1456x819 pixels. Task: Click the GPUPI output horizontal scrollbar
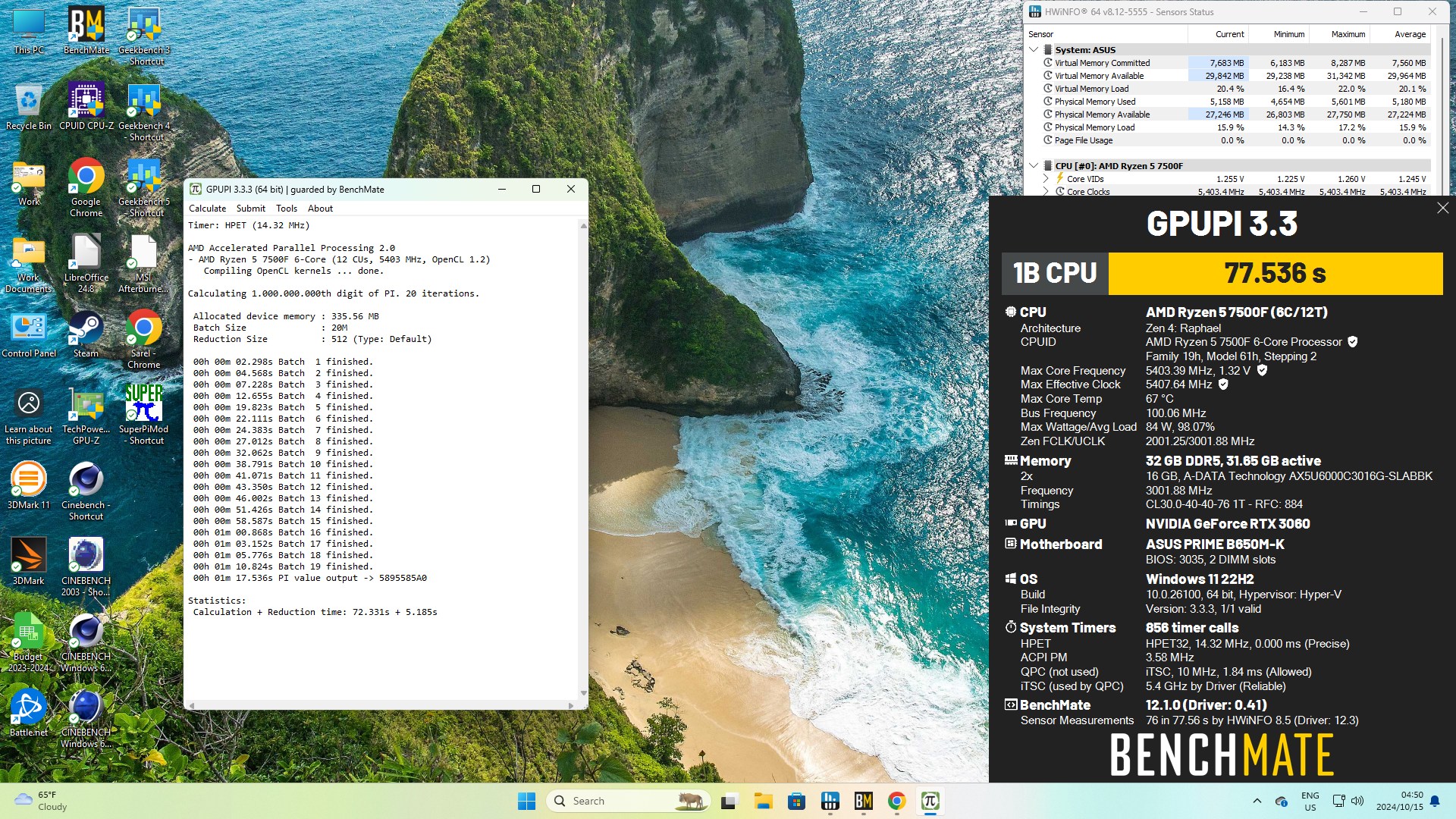click(x=381, y=705)
